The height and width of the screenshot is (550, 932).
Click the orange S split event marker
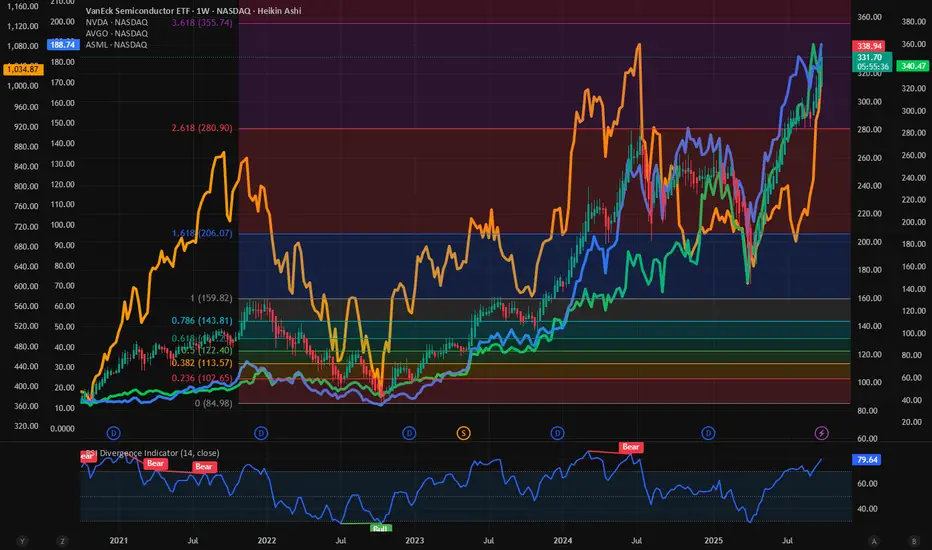[464, 433]
